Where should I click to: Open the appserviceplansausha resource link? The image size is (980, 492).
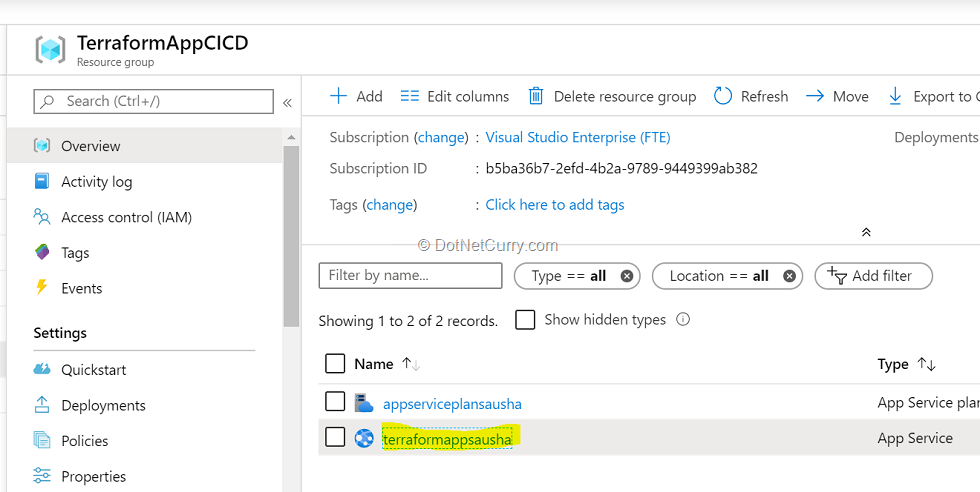tap(452, 404)
